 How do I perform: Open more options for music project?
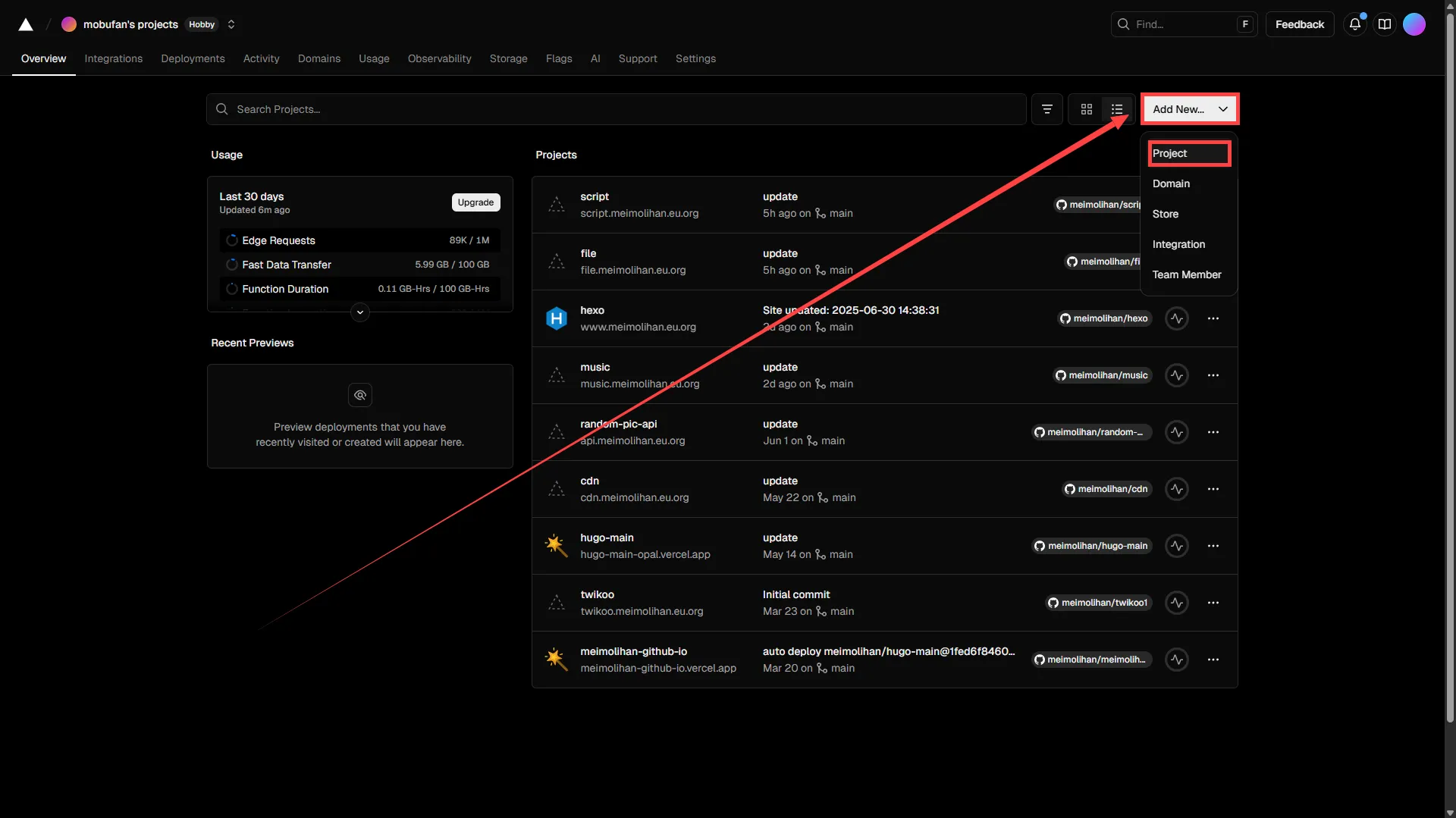coord(1213,375)
